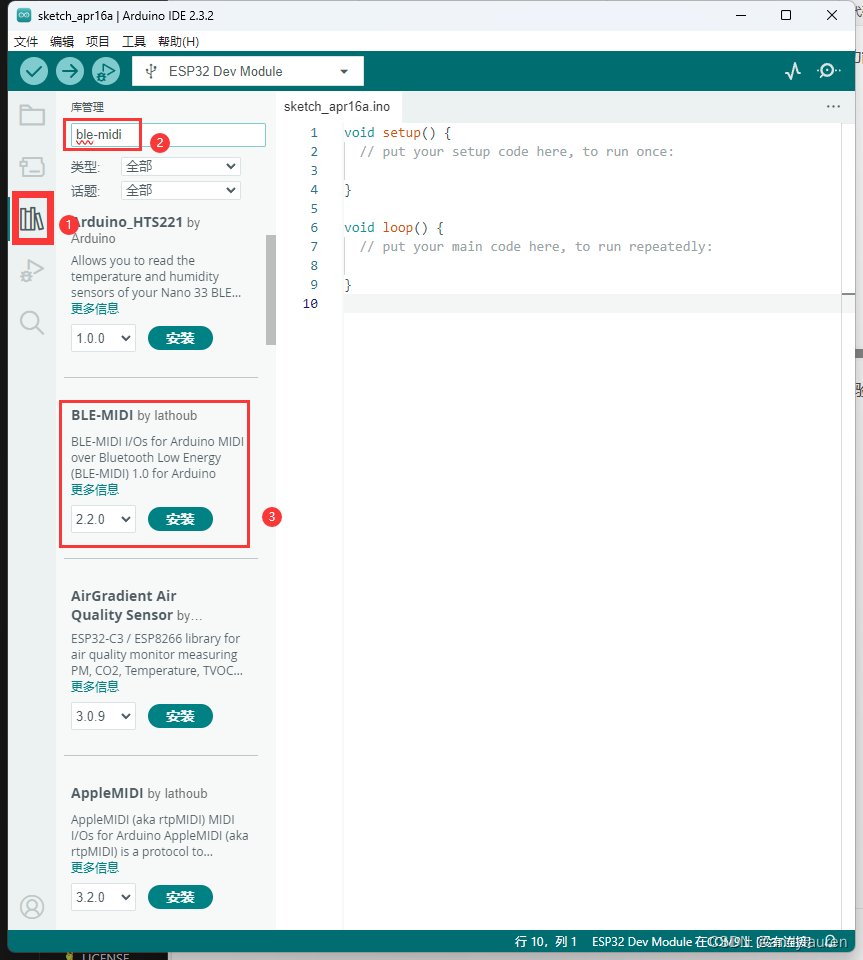
Task: Start debugging with the debug play icon
Action: (106, 72)
